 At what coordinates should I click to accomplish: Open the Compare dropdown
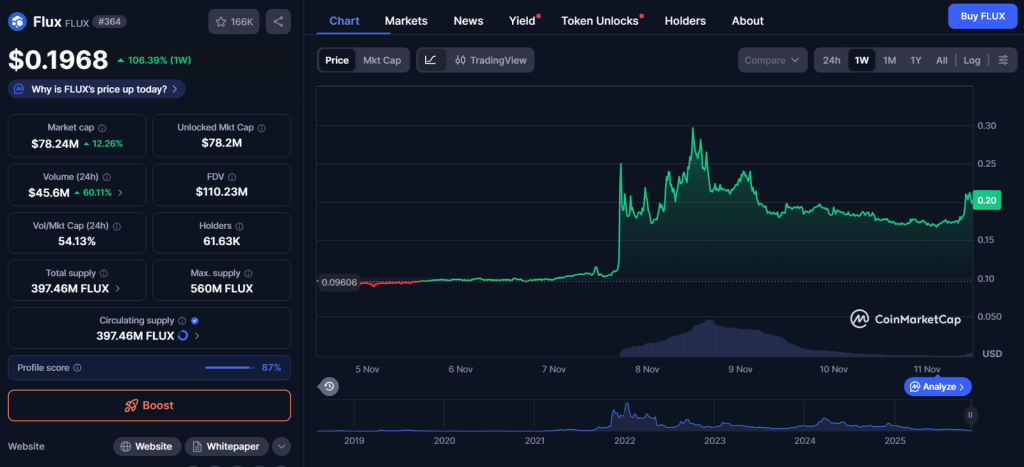pos(772,60)
